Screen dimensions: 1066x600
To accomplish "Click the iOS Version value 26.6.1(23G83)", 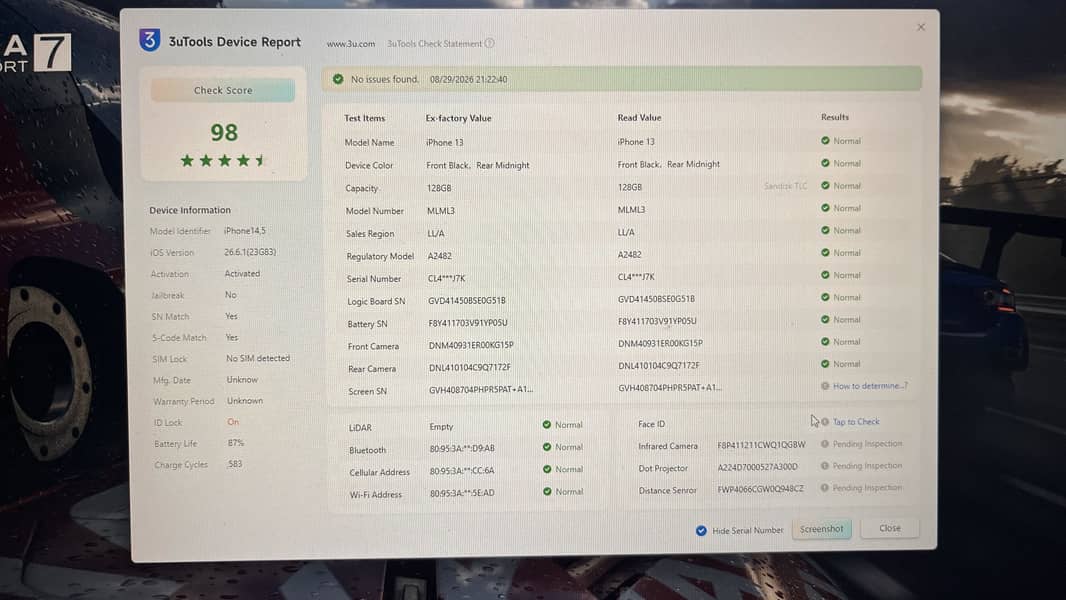I will (250, 252).
